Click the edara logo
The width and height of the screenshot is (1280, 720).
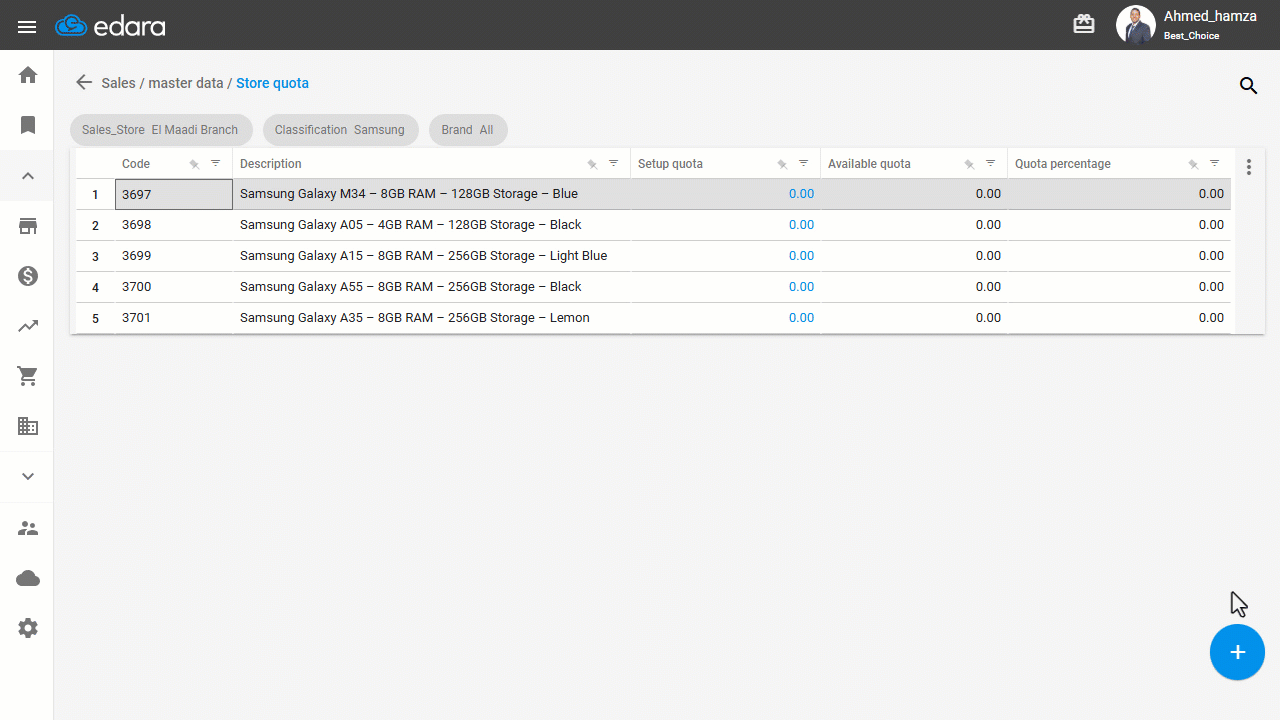tap(110, 26)
